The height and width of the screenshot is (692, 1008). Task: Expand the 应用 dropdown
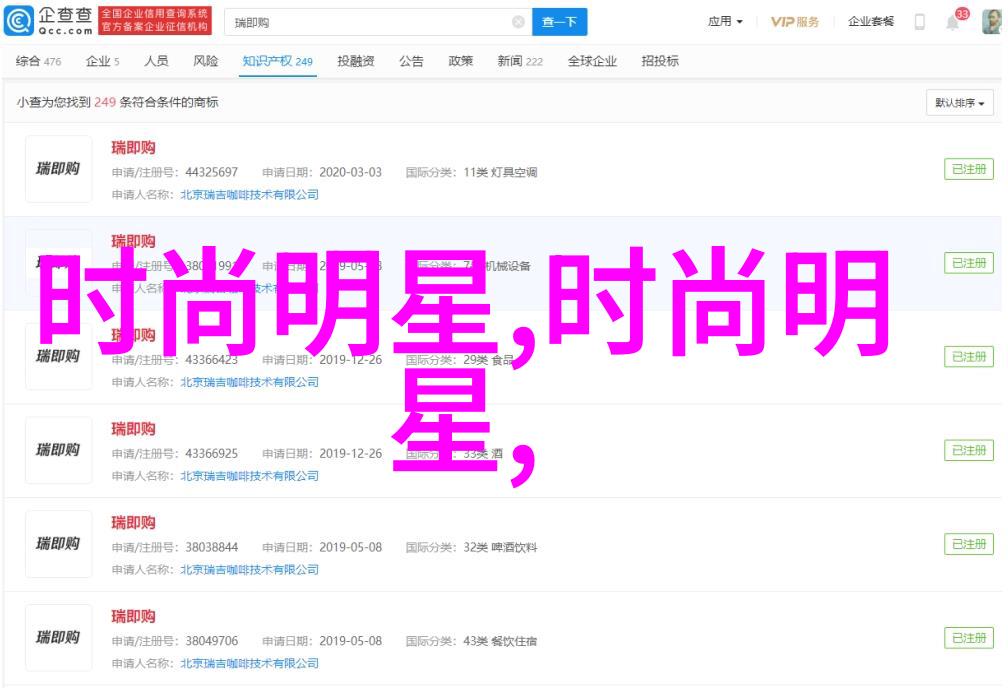[725, 22]
